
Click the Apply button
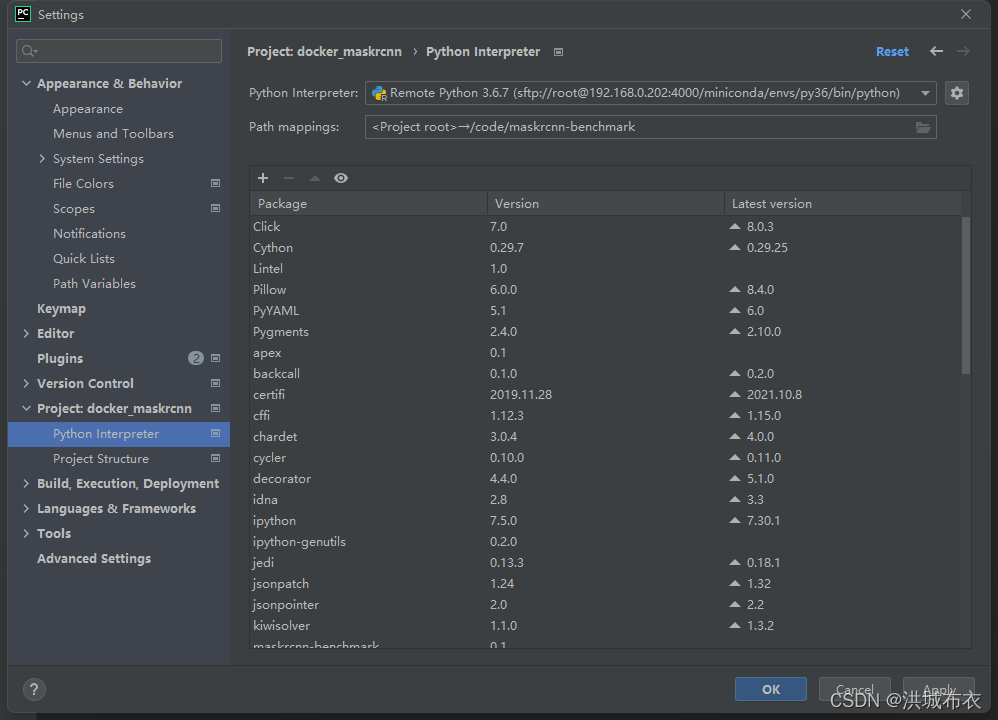tap(939, 689)
